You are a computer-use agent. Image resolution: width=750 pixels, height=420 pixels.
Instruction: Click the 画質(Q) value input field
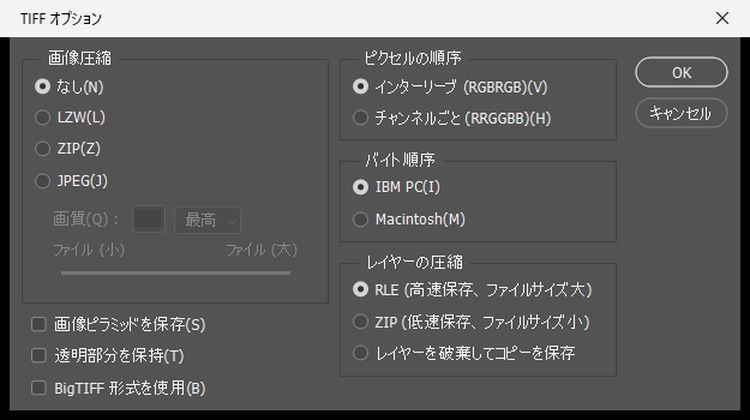(x=149, y=219)
